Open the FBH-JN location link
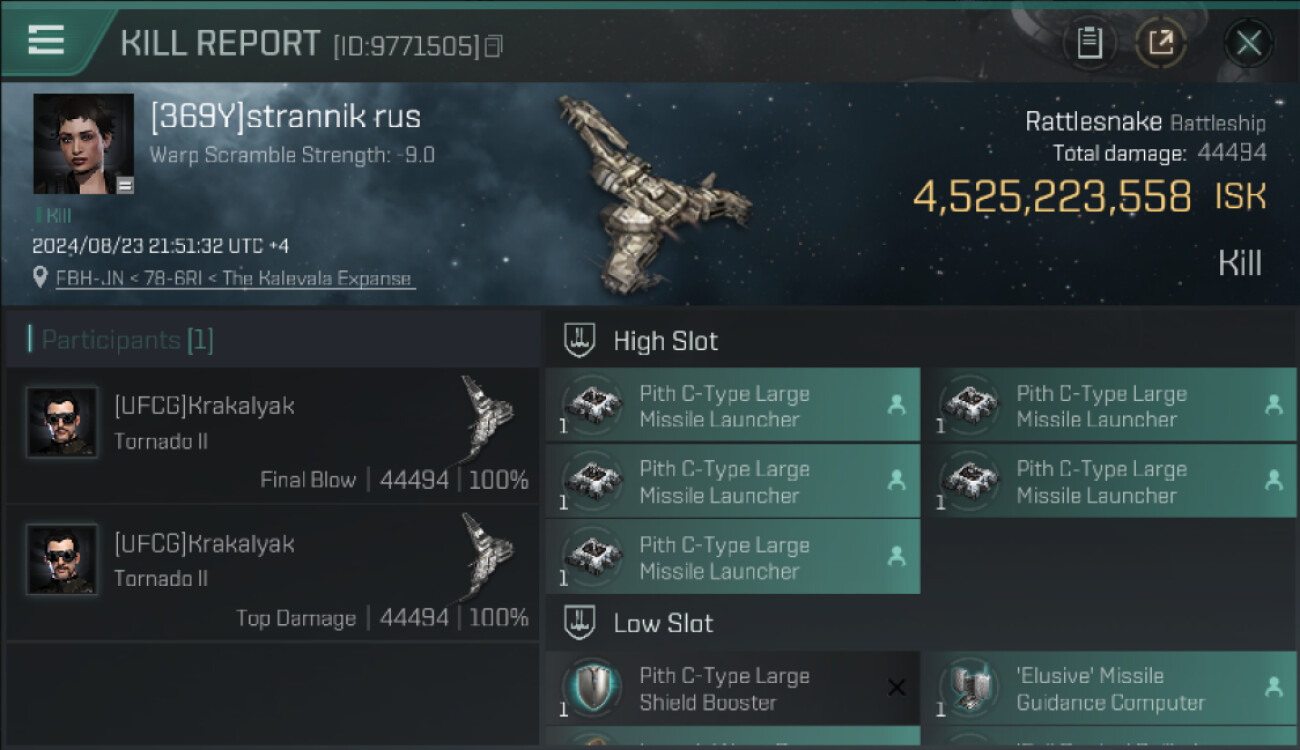The image size is (1300, 750). (x=234, y=278)
